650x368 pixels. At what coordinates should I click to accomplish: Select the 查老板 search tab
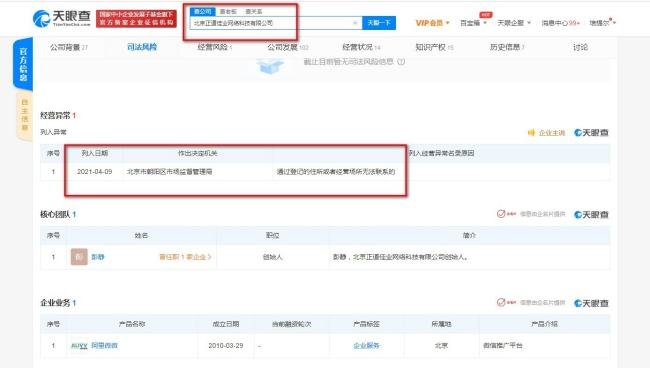[228, 12]
